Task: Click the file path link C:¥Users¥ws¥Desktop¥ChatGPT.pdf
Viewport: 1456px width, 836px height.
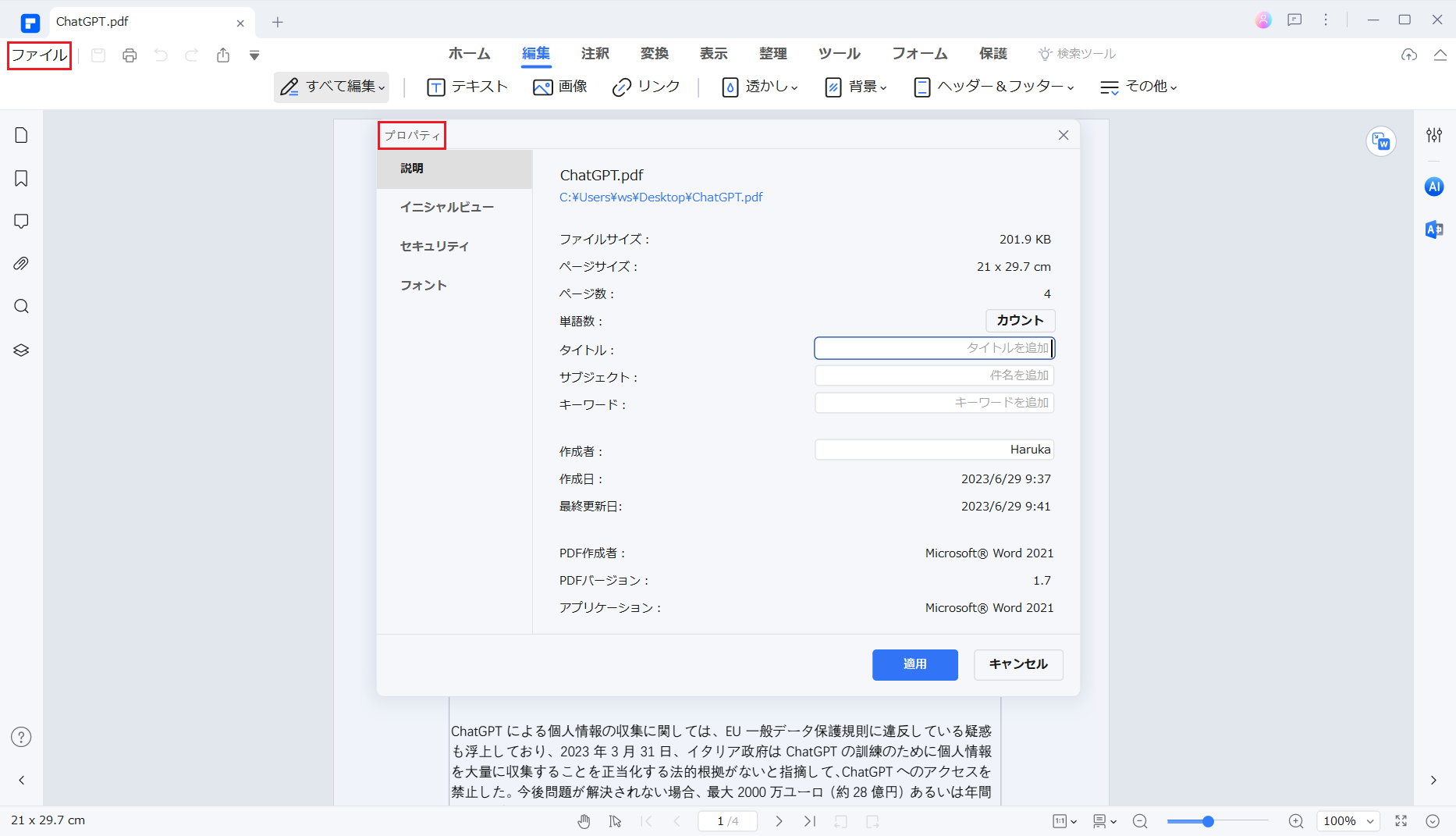Action: coord(661,197)
